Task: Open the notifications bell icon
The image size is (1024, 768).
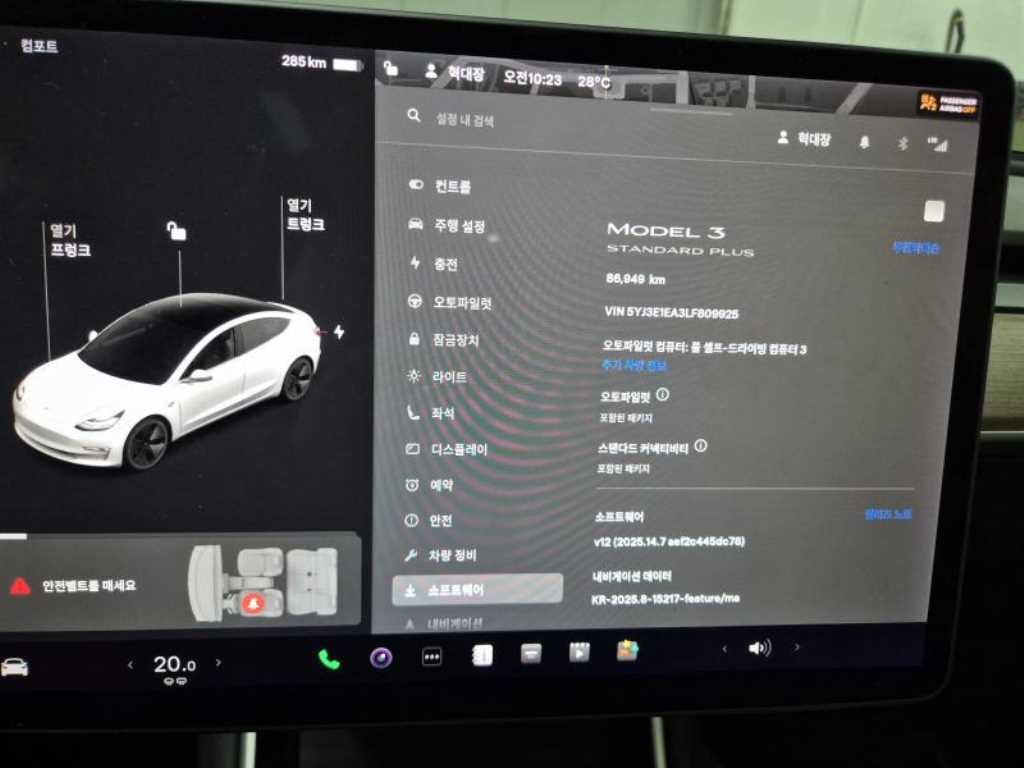Action: (864, 142)
